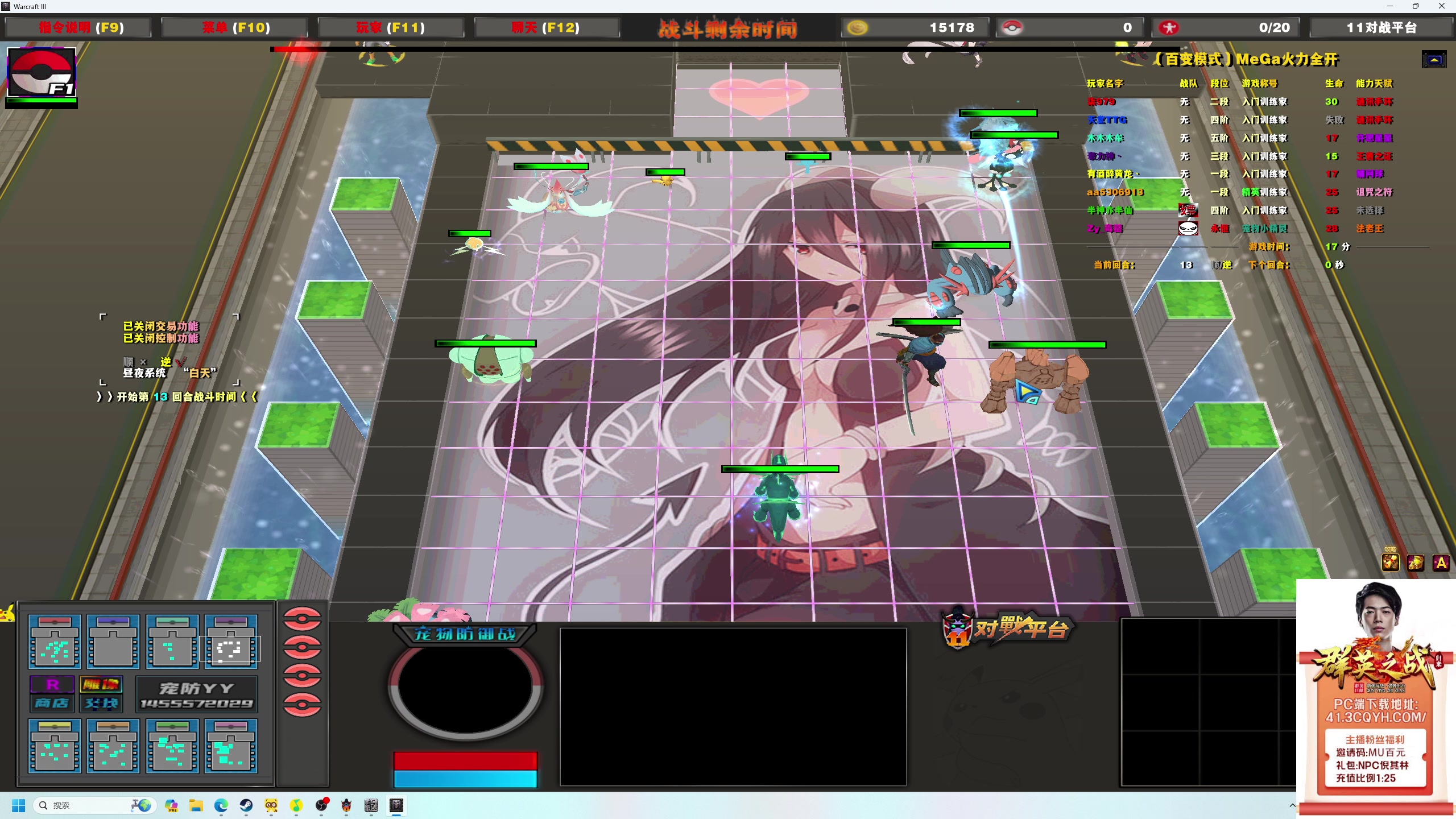Open the 玩家 (F11) allies menu
Screen dimensions: 1456x819
pos(391,27)
